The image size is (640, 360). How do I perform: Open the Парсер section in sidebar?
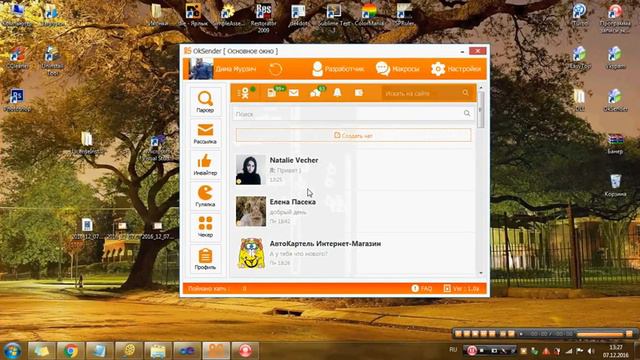click(x=205, y=102)
